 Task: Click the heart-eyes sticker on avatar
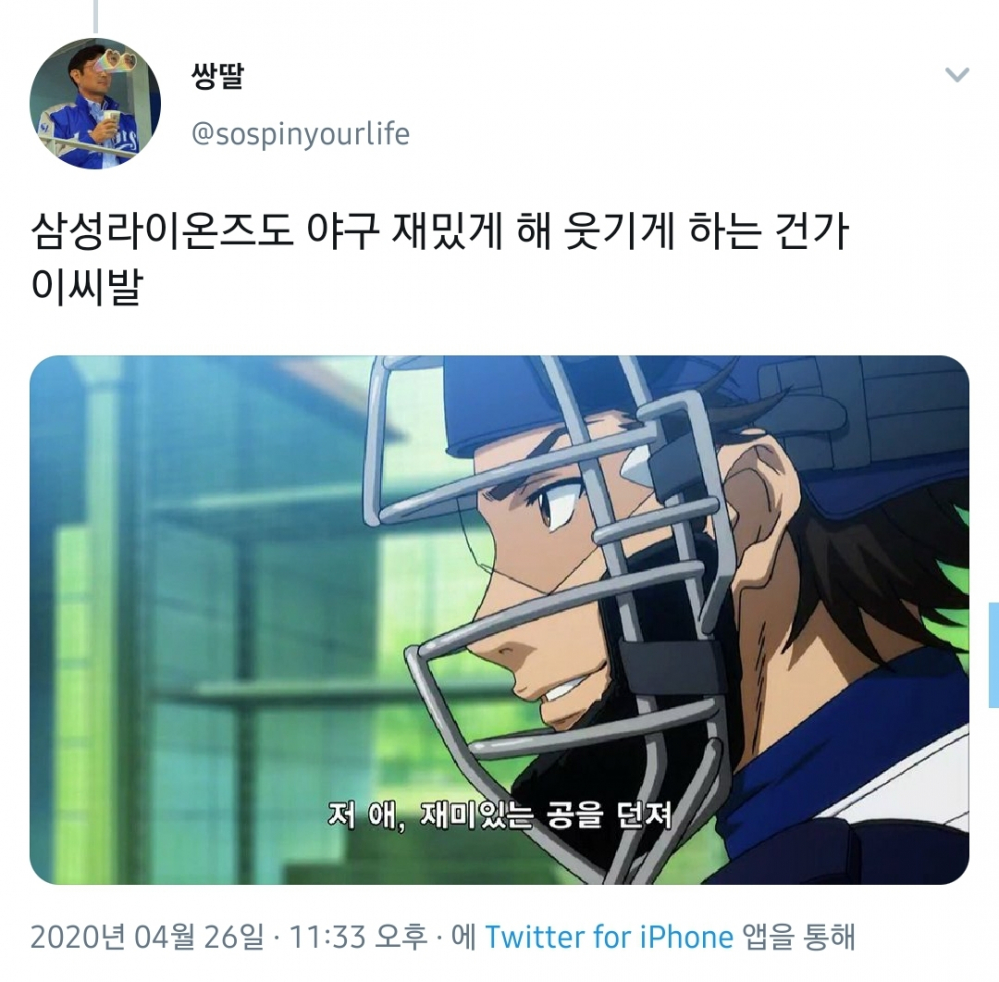[121, 61]
